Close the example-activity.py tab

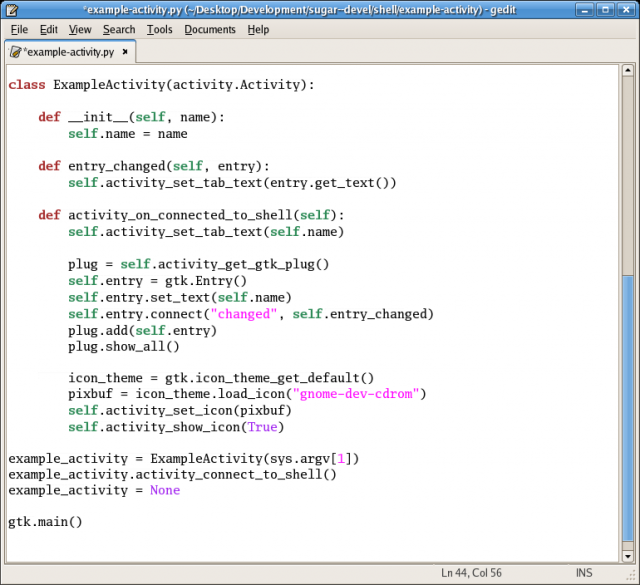[x=126, y=51]
